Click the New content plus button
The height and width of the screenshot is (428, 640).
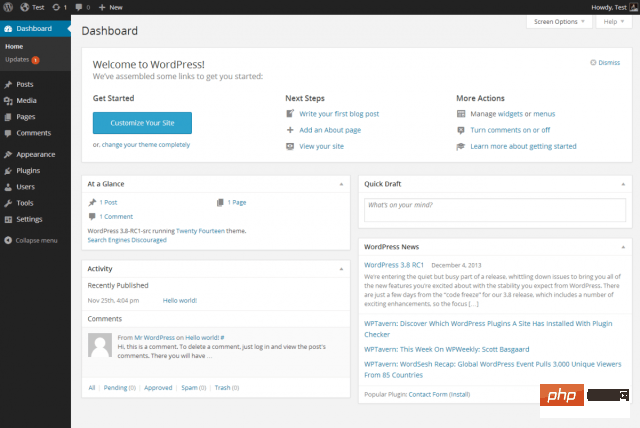[111, 7]
